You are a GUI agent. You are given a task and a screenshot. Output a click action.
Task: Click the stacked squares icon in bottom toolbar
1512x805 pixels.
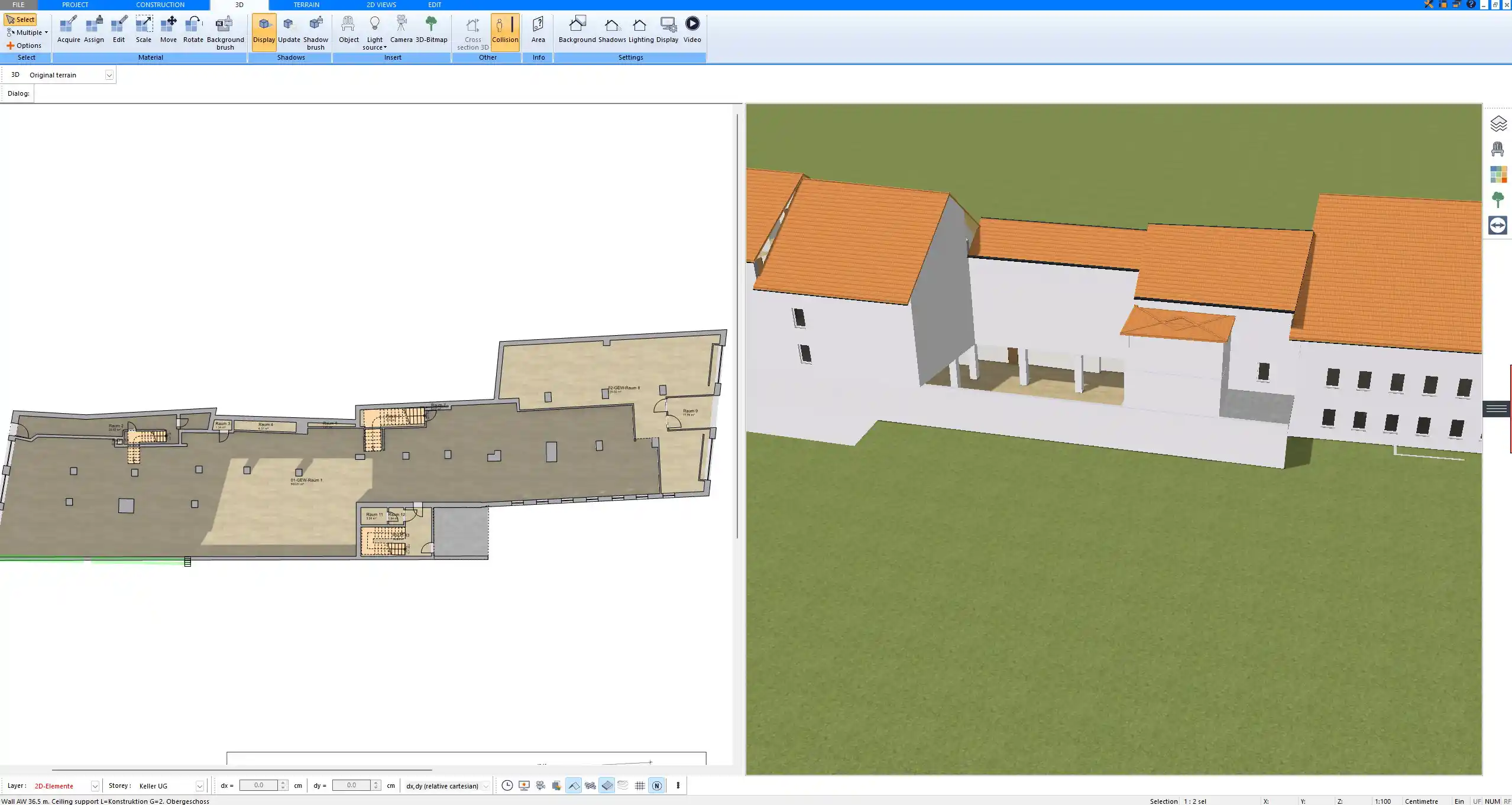557,785
